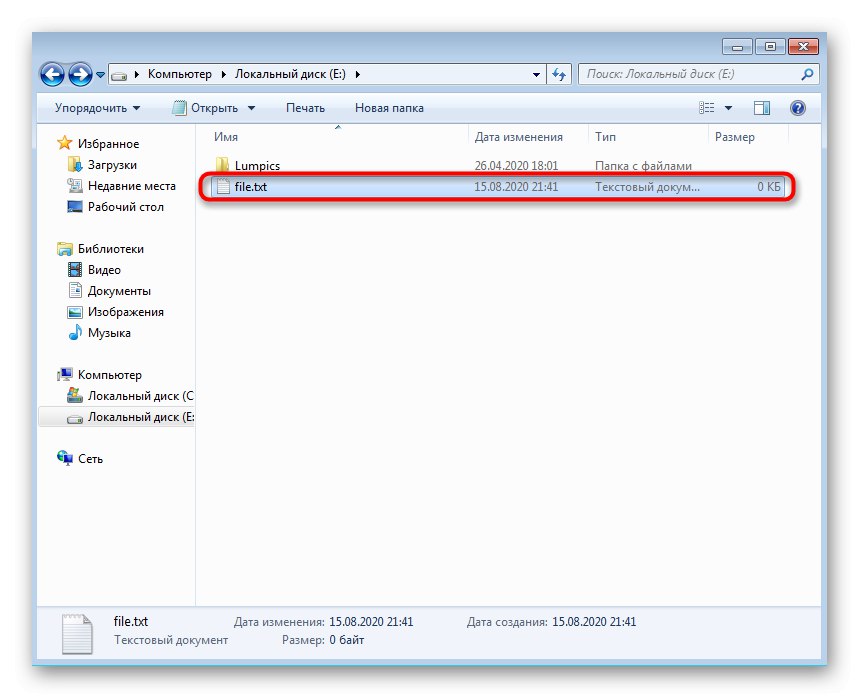
Task: Click the date 15.08.2020 21:41 in file.txt row
Action: point(516,186)
